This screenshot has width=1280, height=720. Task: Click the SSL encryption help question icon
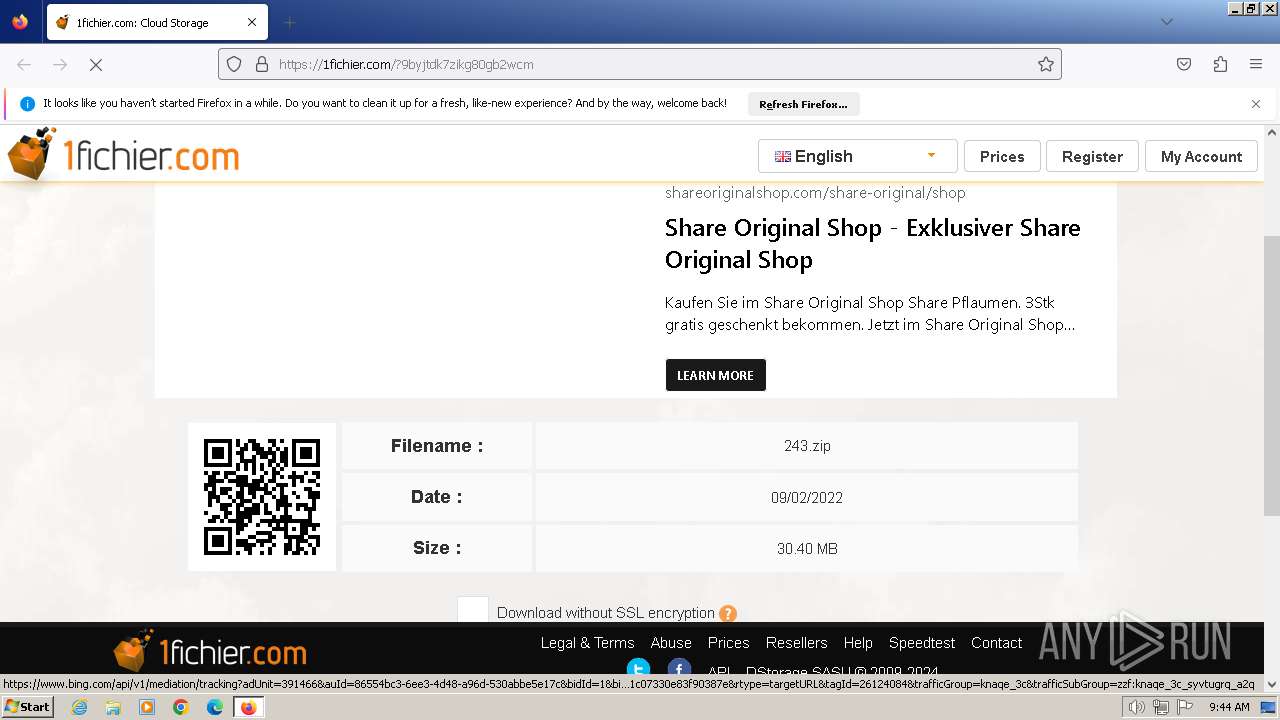728,613
